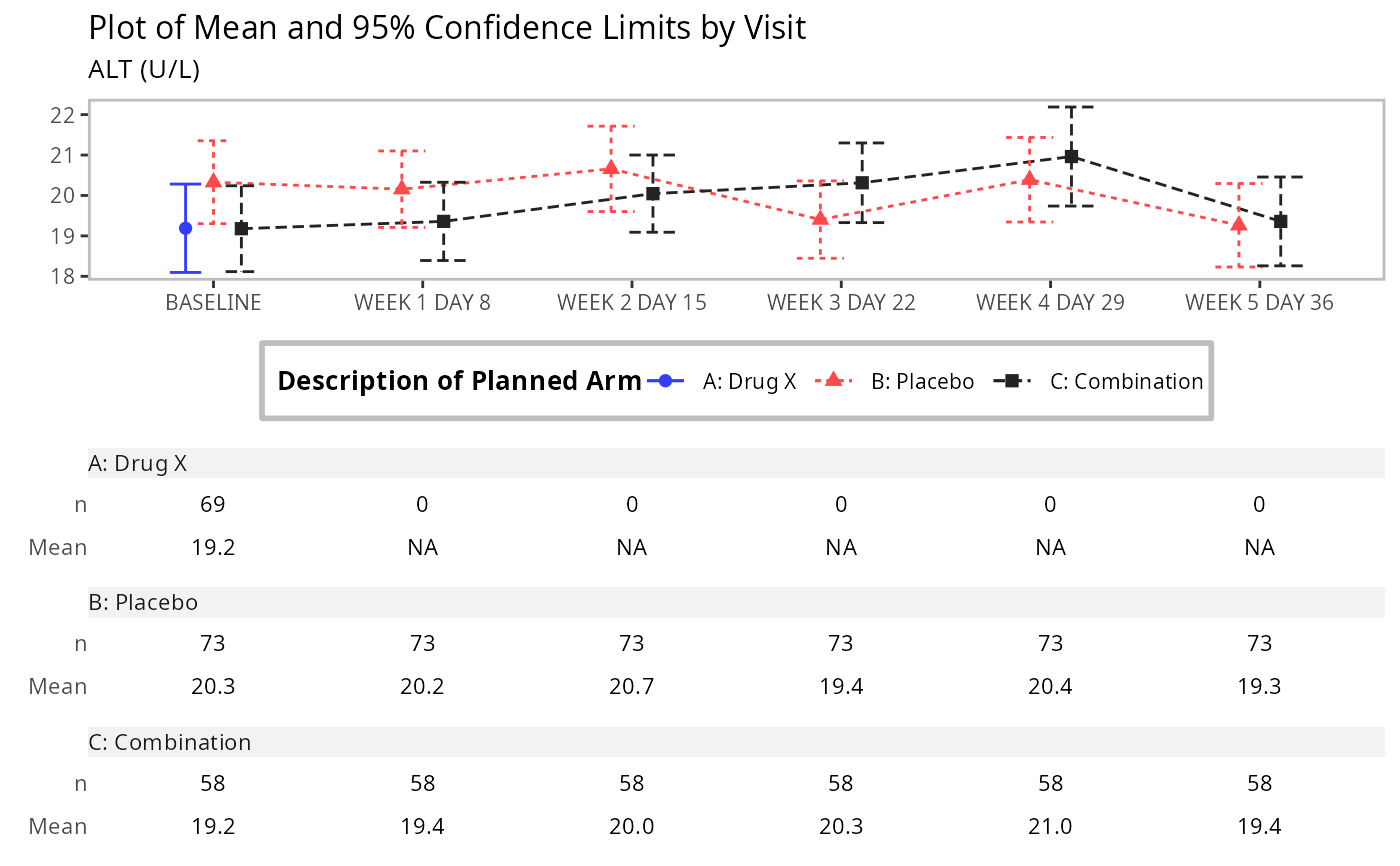The width and height of the screenshot is (1400, 866).
Task: Select the blue Drug X data point at Baseline
Action: tap(185, 228)
